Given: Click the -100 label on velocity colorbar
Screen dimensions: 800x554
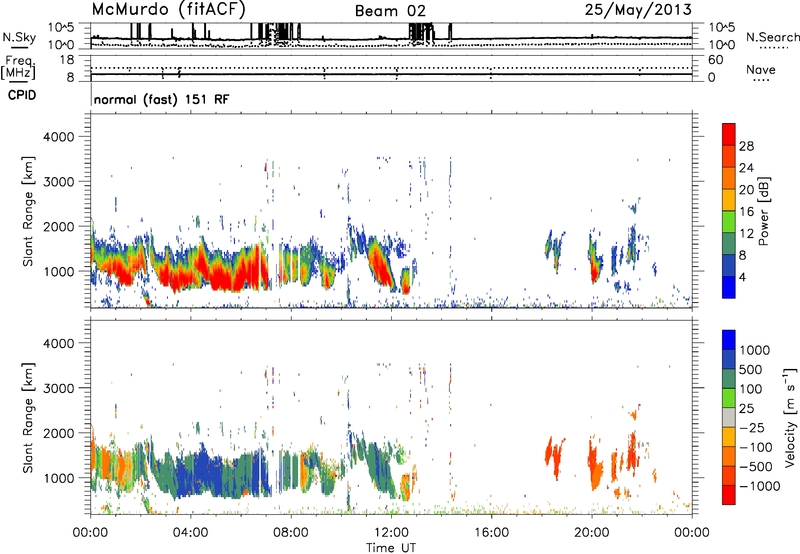Looking at the screenshot, I should pyautogui.click(x=756, y=447).
